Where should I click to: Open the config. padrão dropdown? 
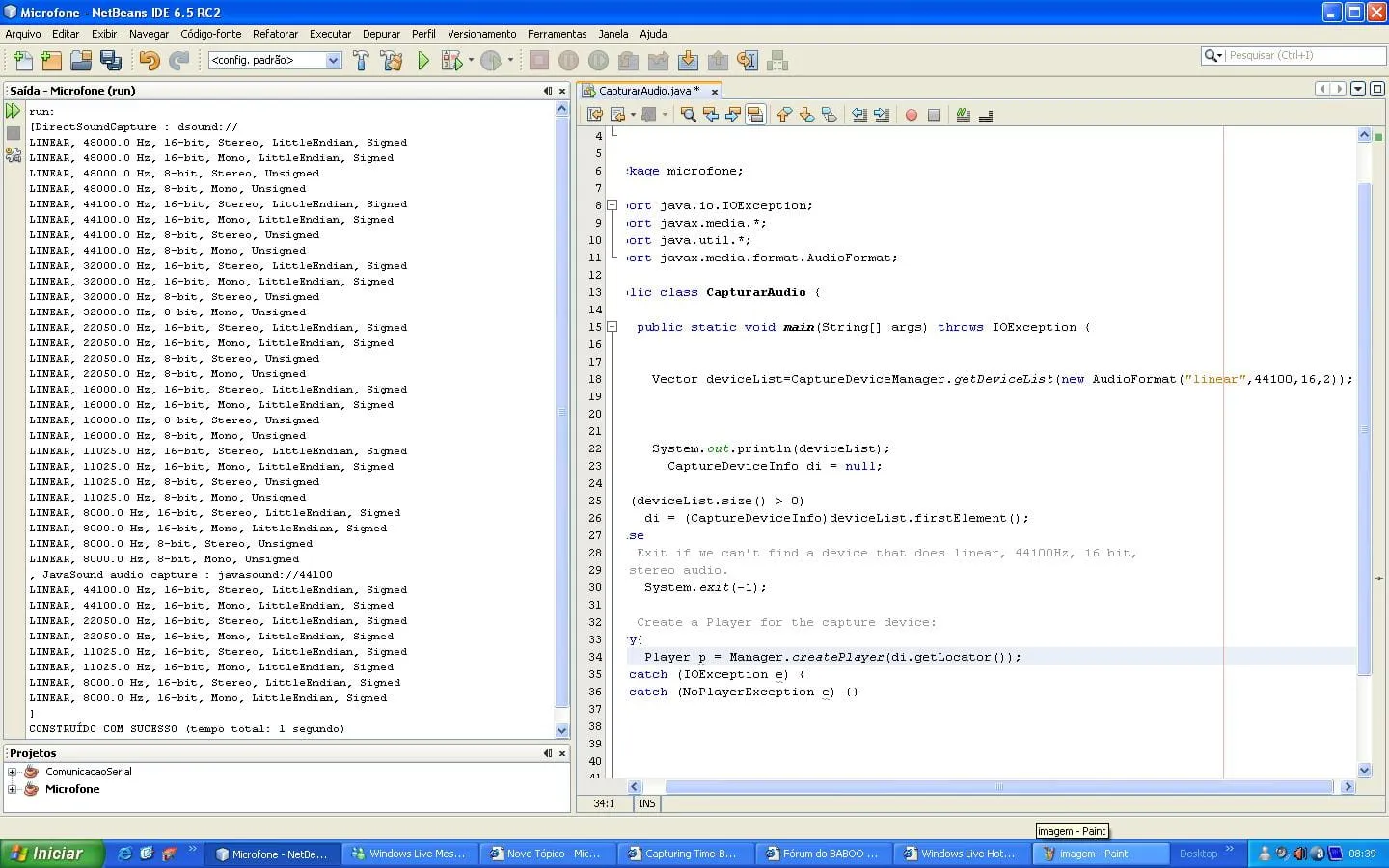333,61
